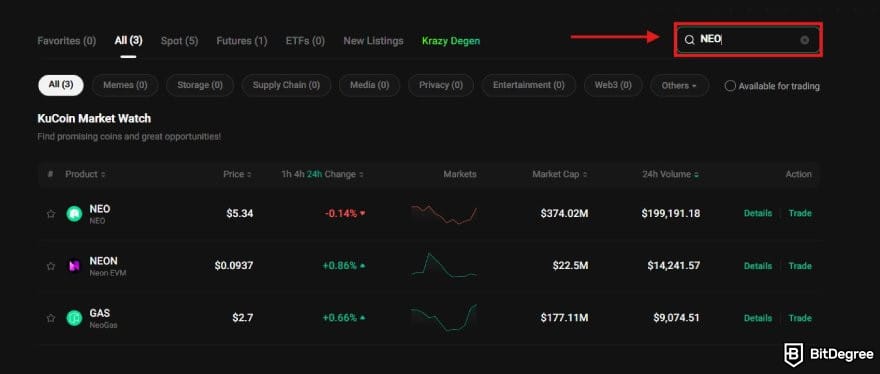The height and width of the screenshot is (374, 880).
Task: Open Details for GAS
Action: pos(758,318)
